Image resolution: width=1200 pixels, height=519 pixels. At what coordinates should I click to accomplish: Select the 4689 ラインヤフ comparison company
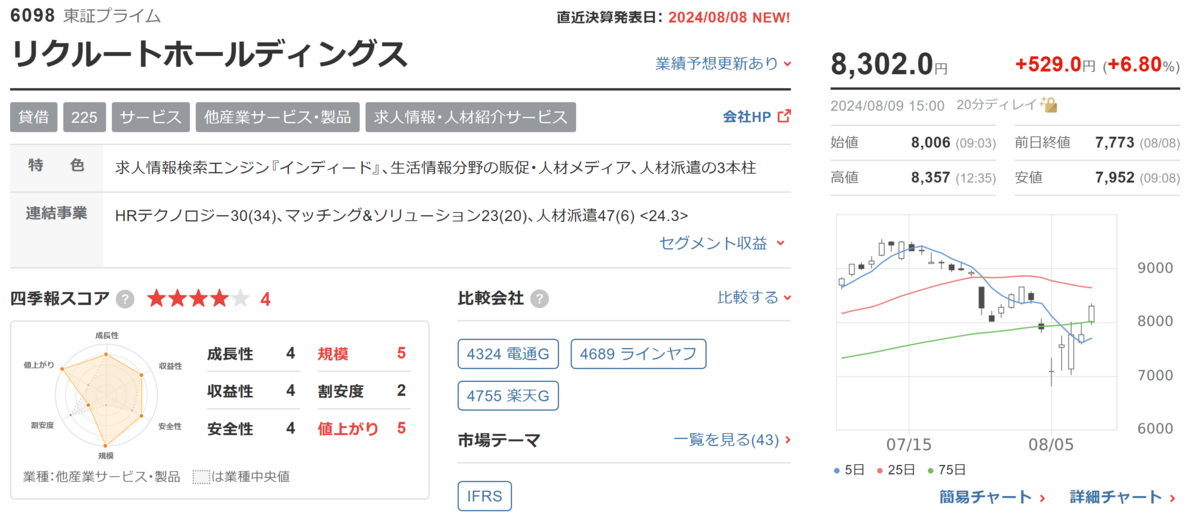click(x=638, y=353)
